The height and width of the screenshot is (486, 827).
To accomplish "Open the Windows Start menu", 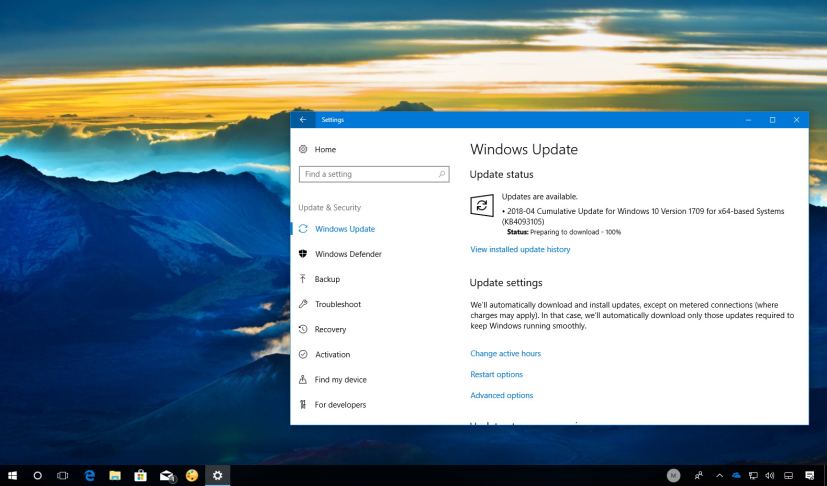I will (x=12, y=475).
